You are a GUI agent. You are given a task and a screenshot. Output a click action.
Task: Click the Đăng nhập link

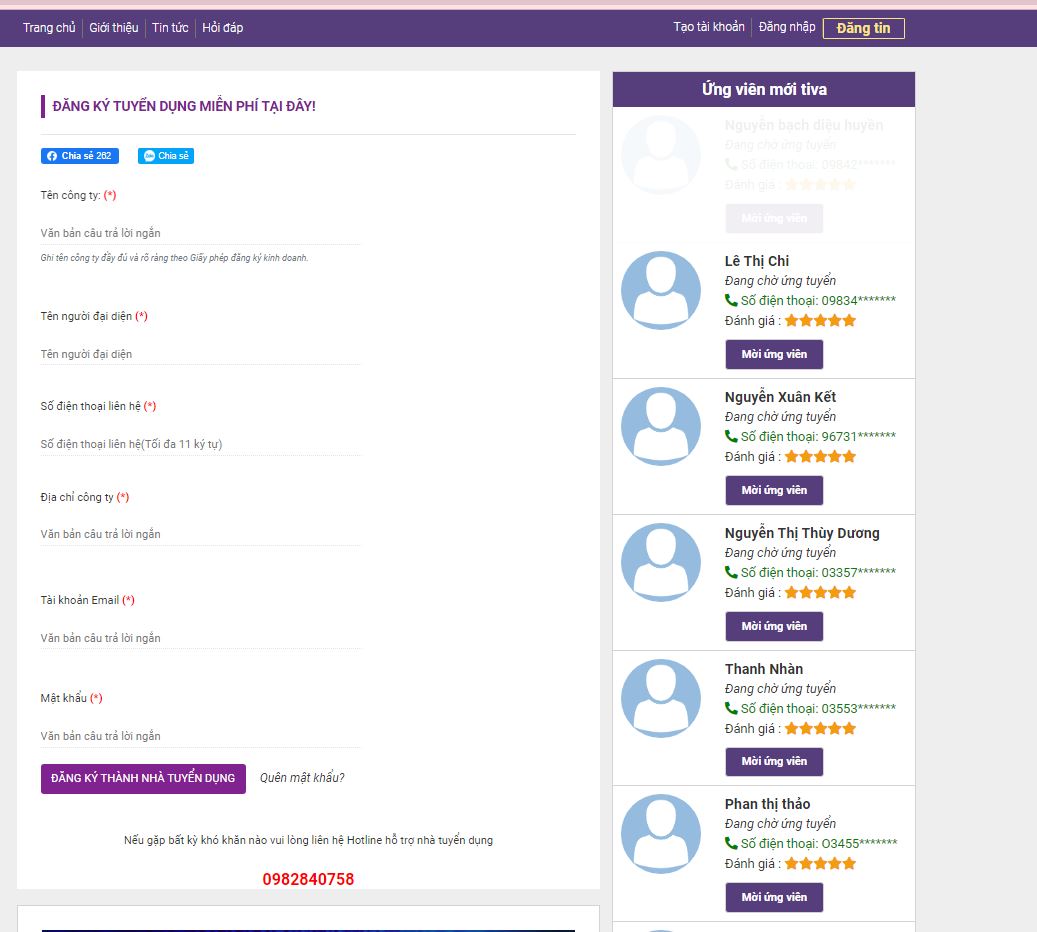[787, 27]
